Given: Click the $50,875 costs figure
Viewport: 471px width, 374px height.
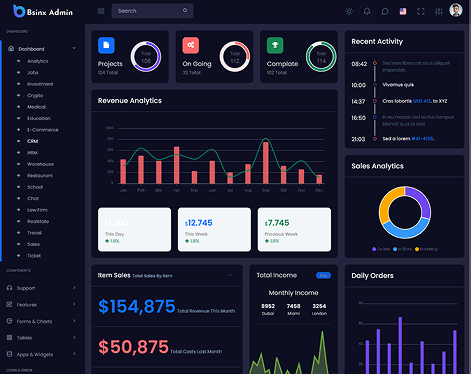Looking at the screenshot, I should (133, 347).
